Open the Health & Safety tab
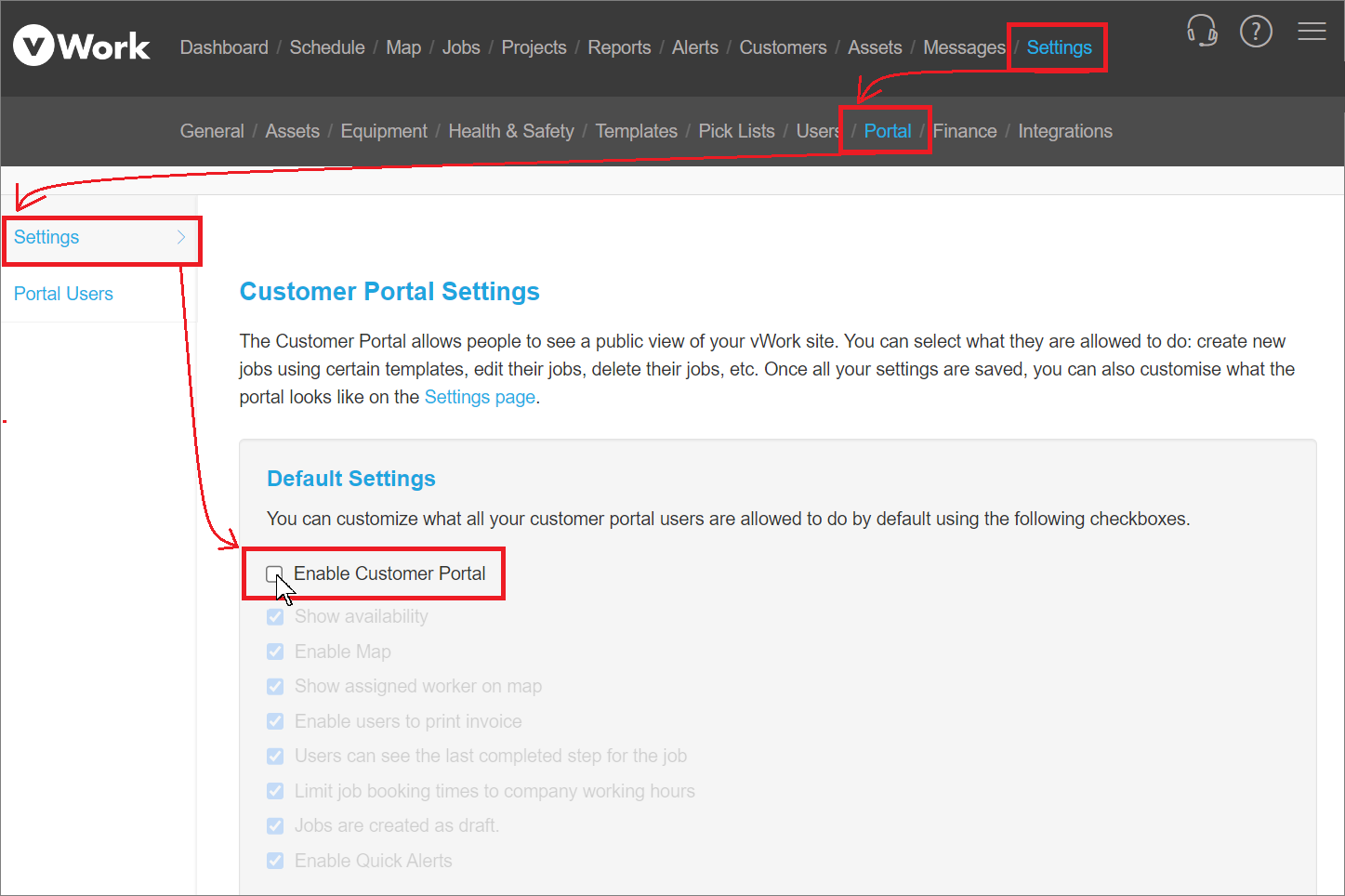 pyautogui.click(x=511, y=131)
